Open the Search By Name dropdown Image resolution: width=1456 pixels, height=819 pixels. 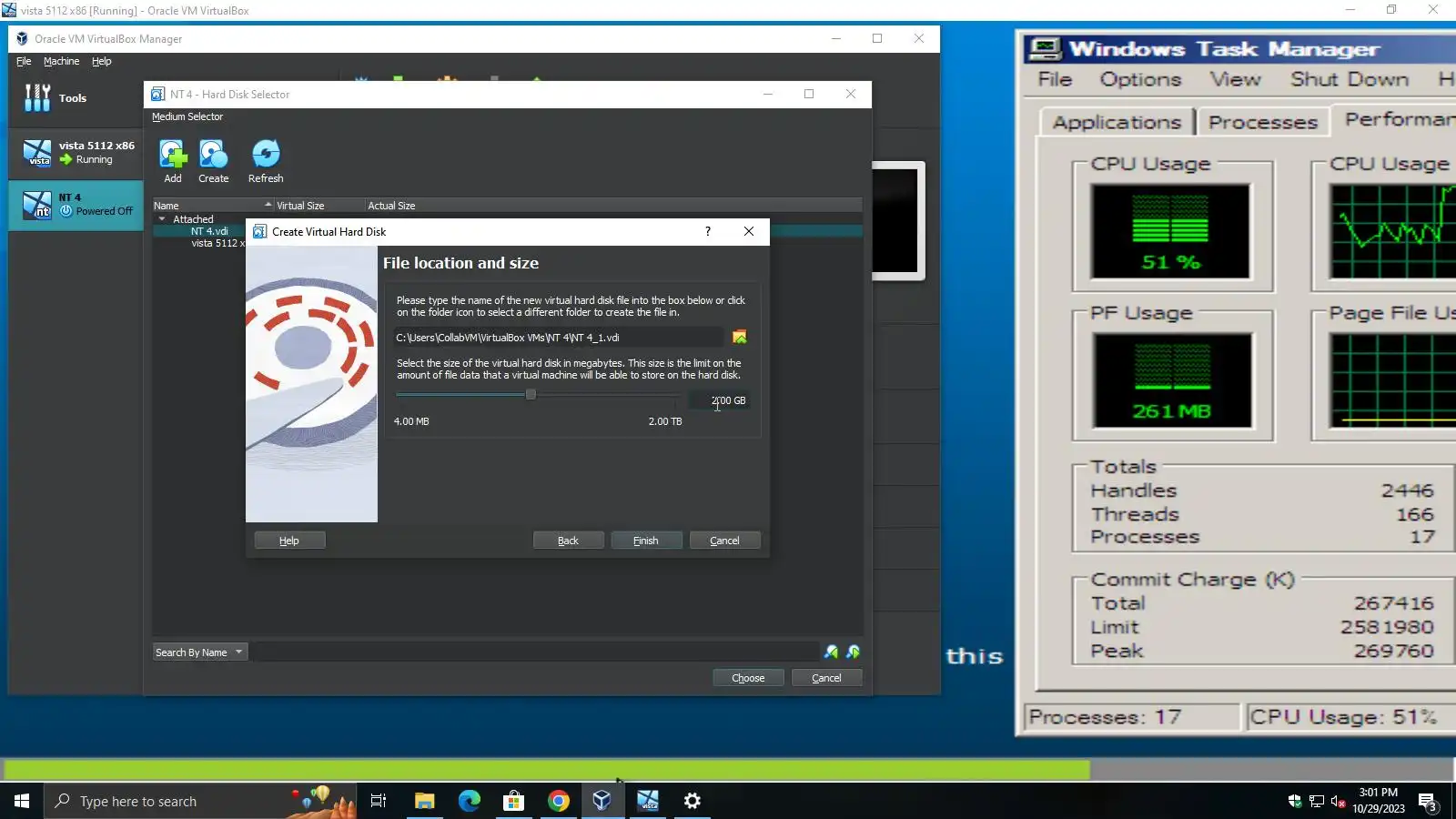pyautogui.click(x=199, y=652)
